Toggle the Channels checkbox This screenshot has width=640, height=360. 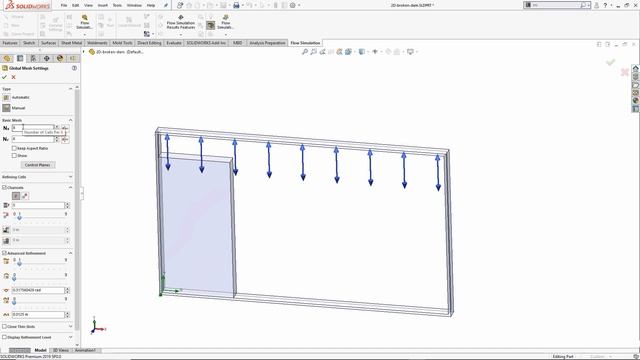(x=4, y=187)
